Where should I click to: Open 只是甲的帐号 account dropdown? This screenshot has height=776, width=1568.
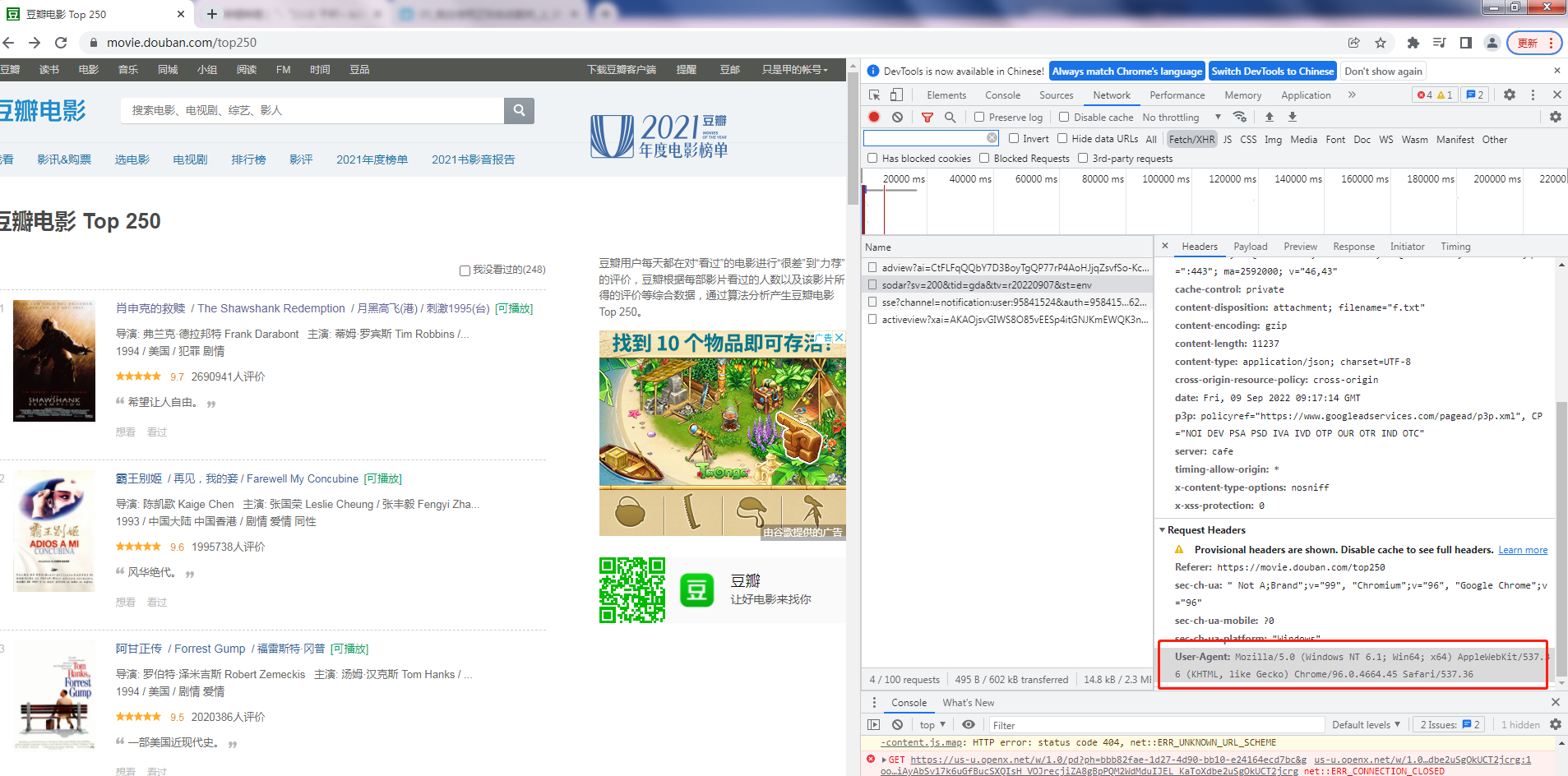(x=794, y=70)
